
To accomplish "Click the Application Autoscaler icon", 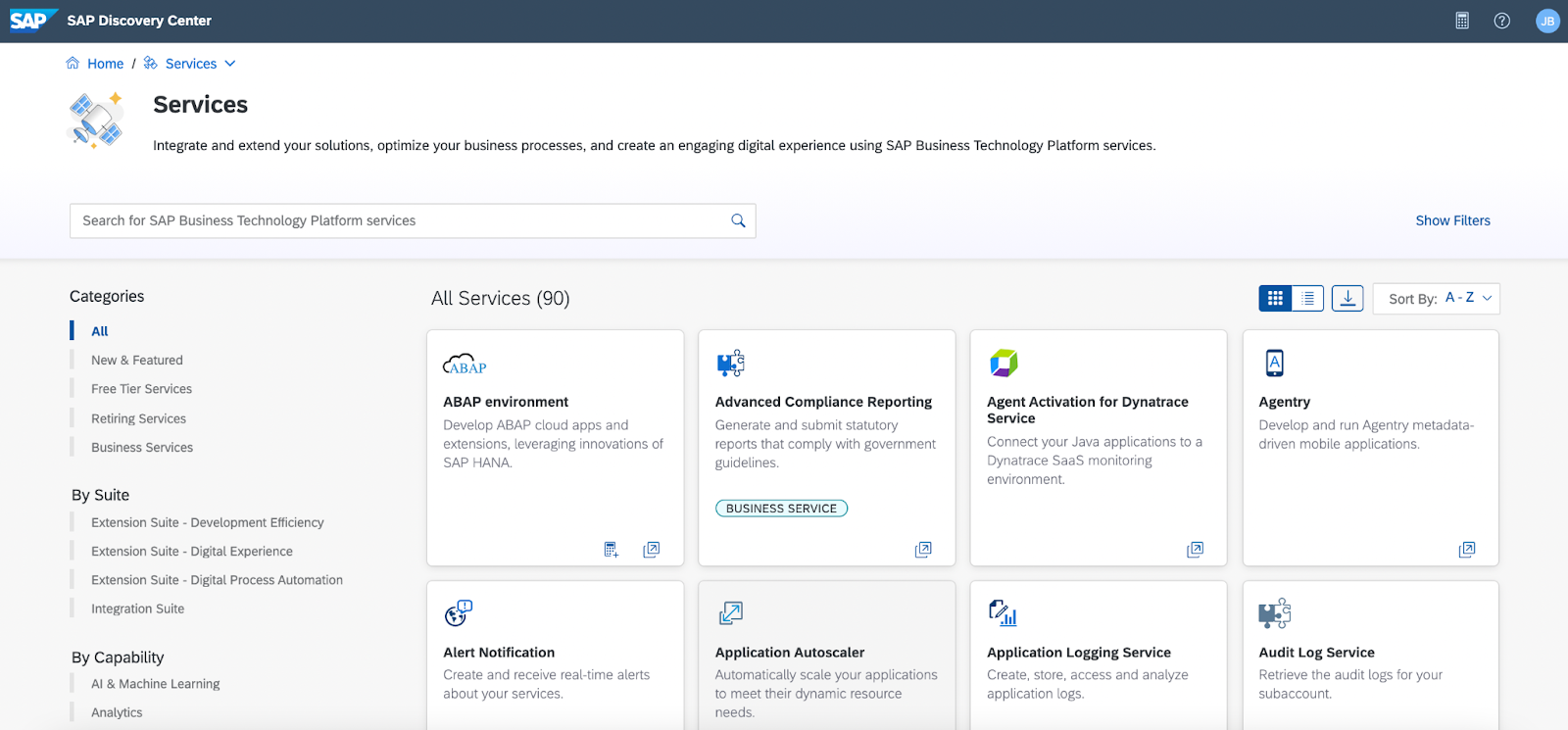I will [x=731, y=613].
